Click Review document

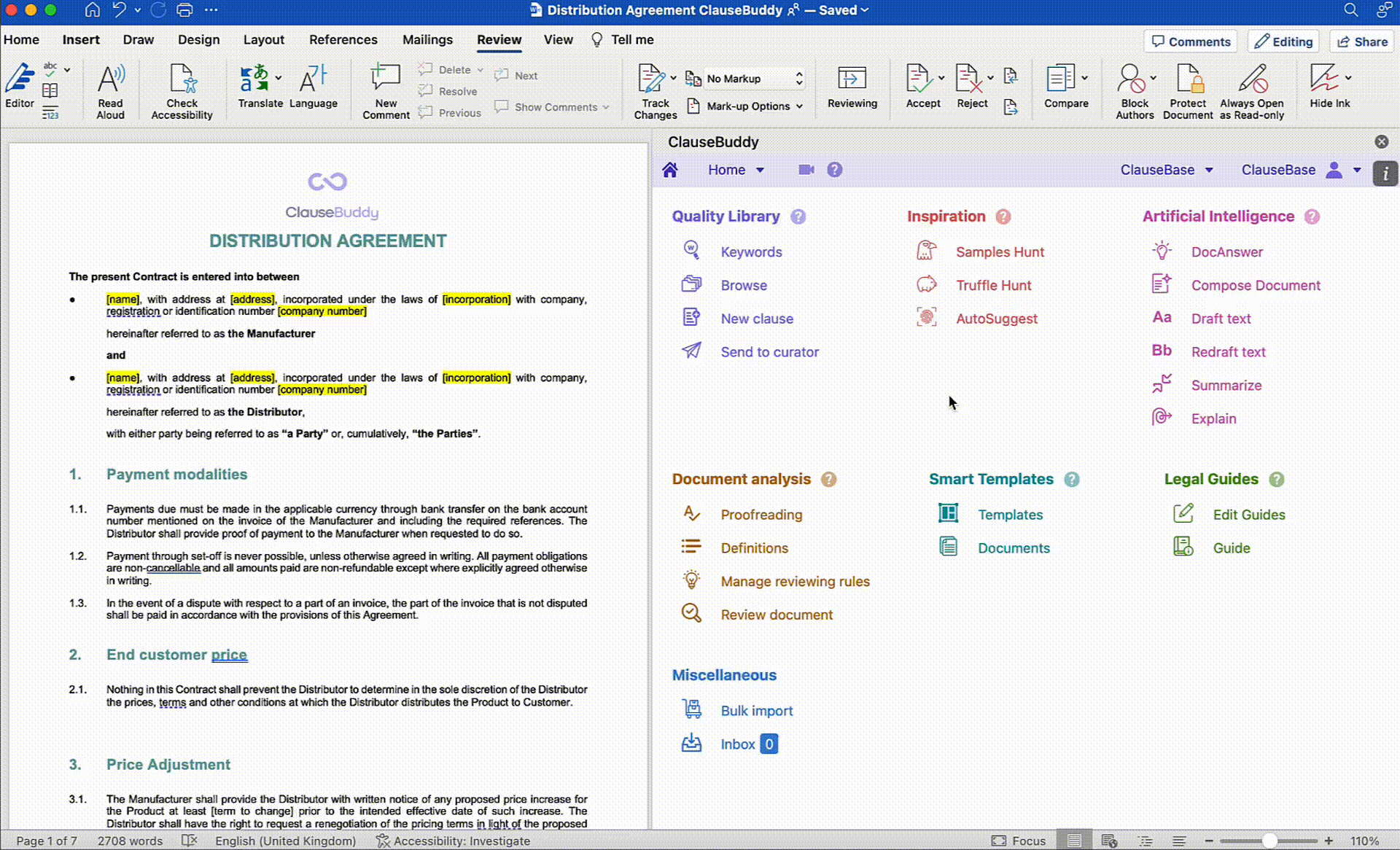[x=777, y=615]
